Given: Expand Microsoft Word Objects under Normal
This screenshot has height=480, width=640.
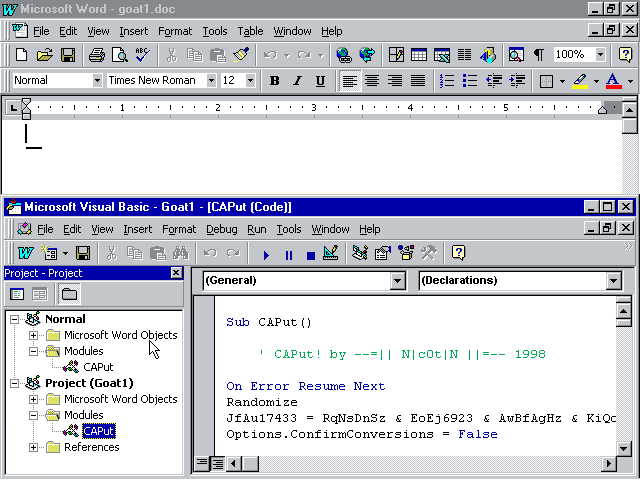Looking at the screenshot, I should [33, 336].
